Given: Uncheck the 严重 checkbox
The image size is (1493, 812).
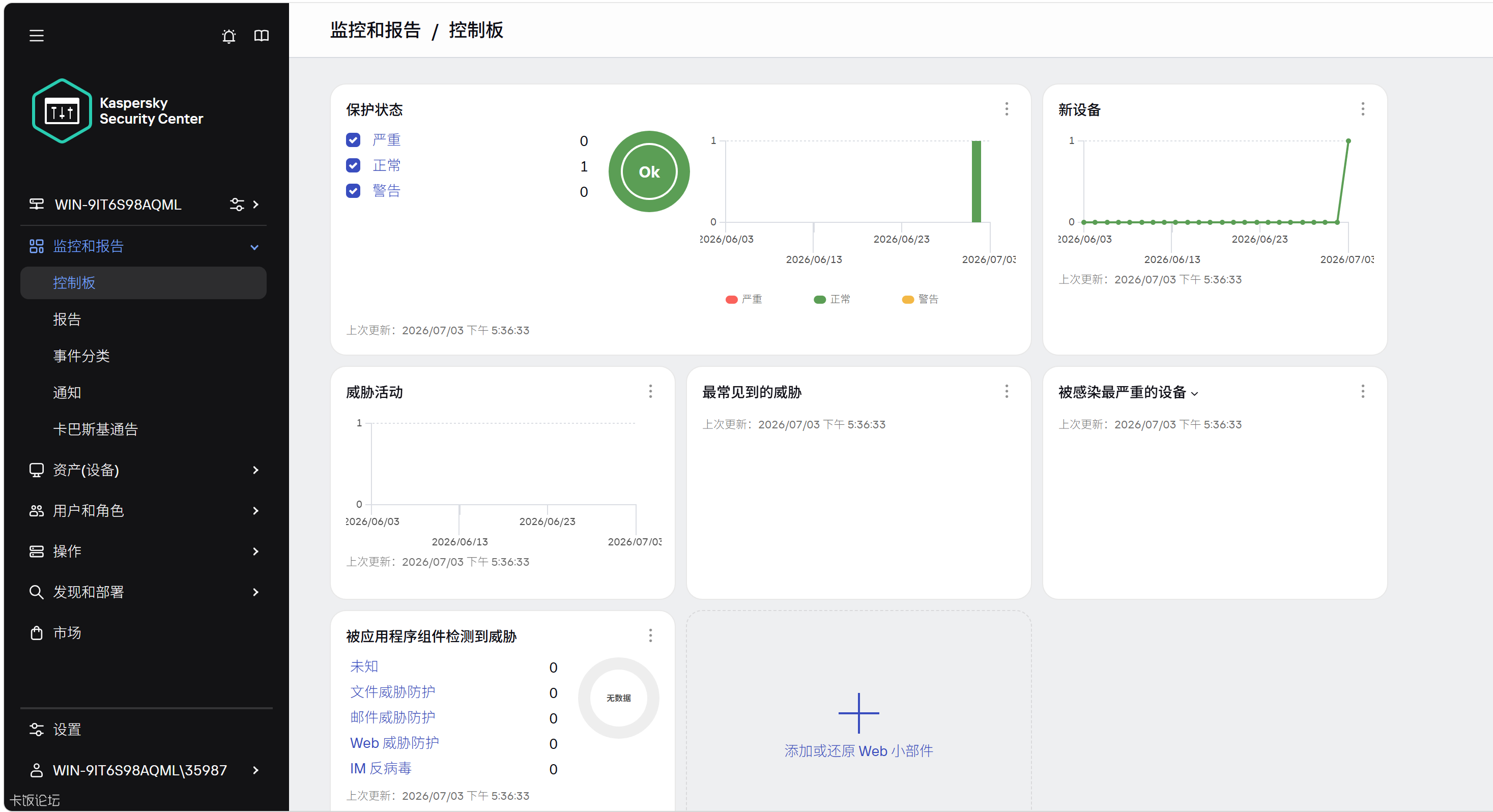Looking at the screenshot, I should click(353, 140).
